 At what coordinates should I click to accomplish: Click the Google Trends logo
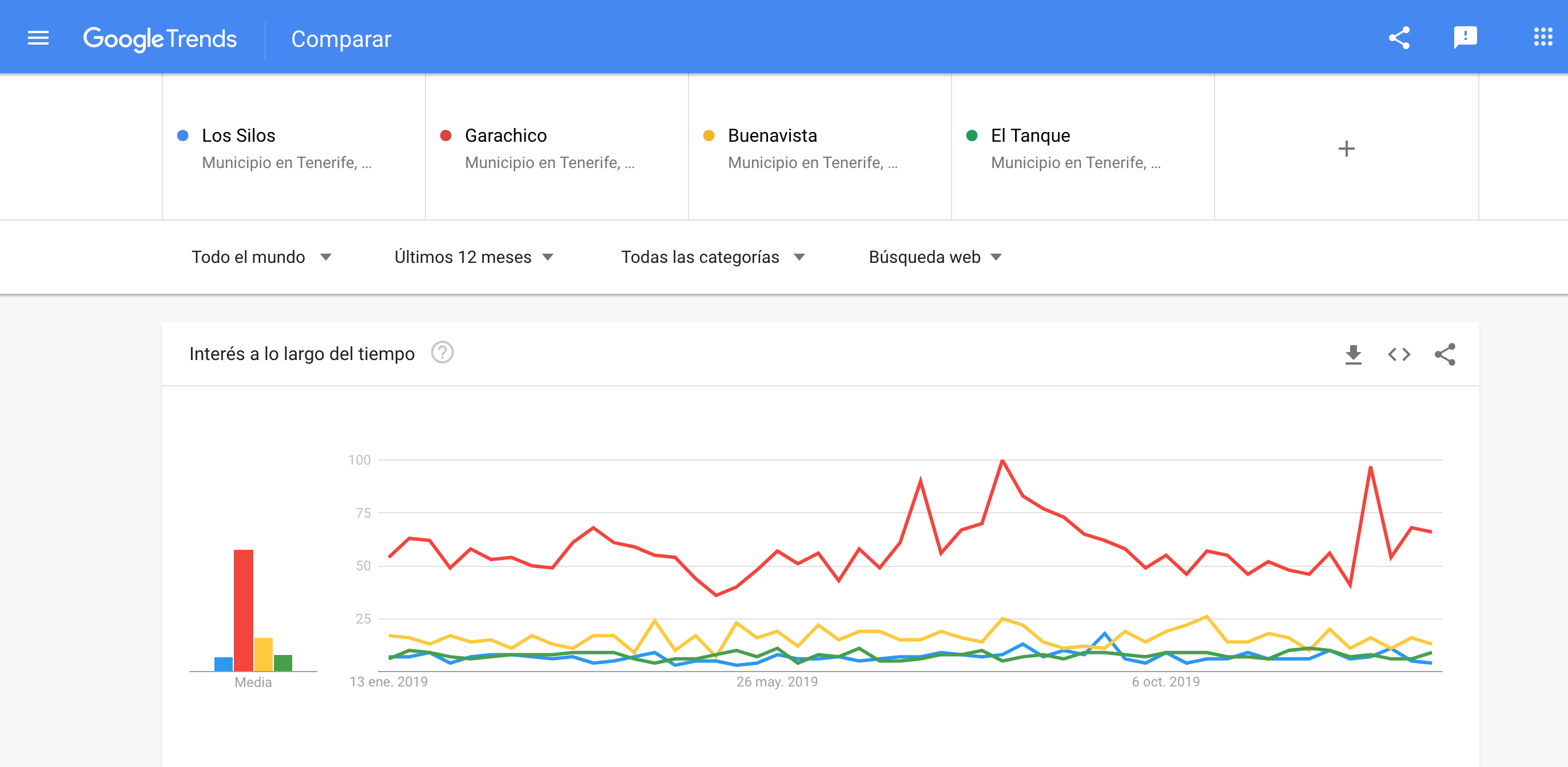click(x=160, y=39)
